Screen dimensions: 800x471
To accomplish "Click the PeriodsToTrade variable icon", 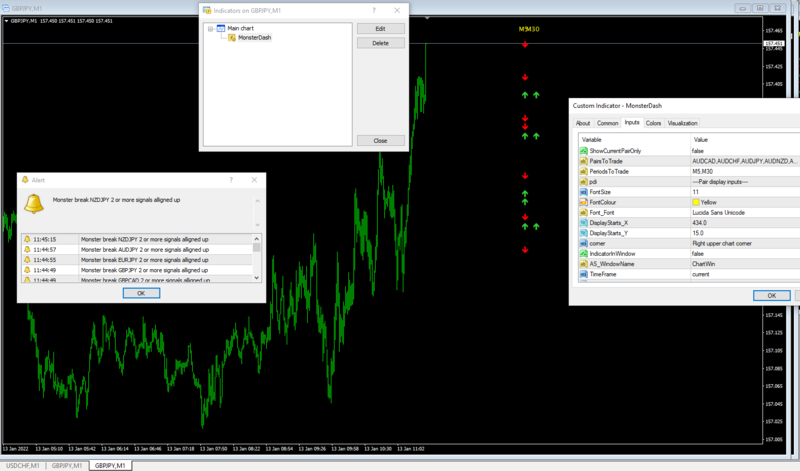I will pos(584,171).
